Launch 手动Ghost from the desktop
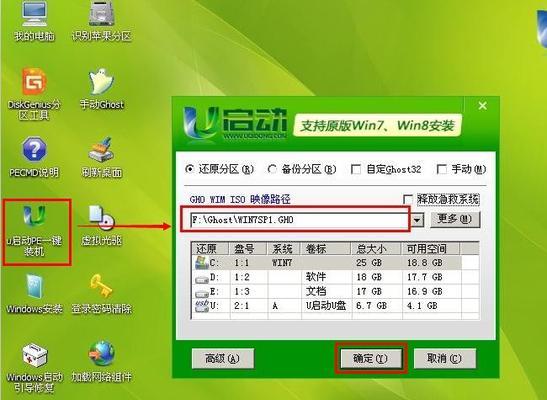 102,89
